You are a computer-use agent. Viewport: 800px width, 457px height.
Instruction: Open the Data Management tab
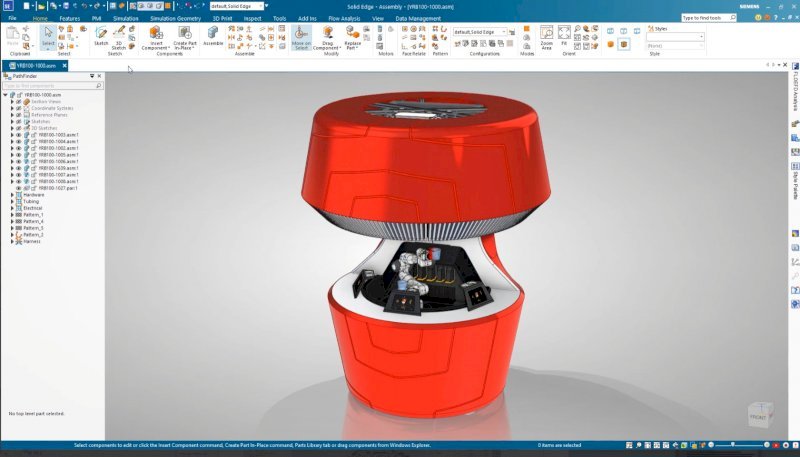418,18
